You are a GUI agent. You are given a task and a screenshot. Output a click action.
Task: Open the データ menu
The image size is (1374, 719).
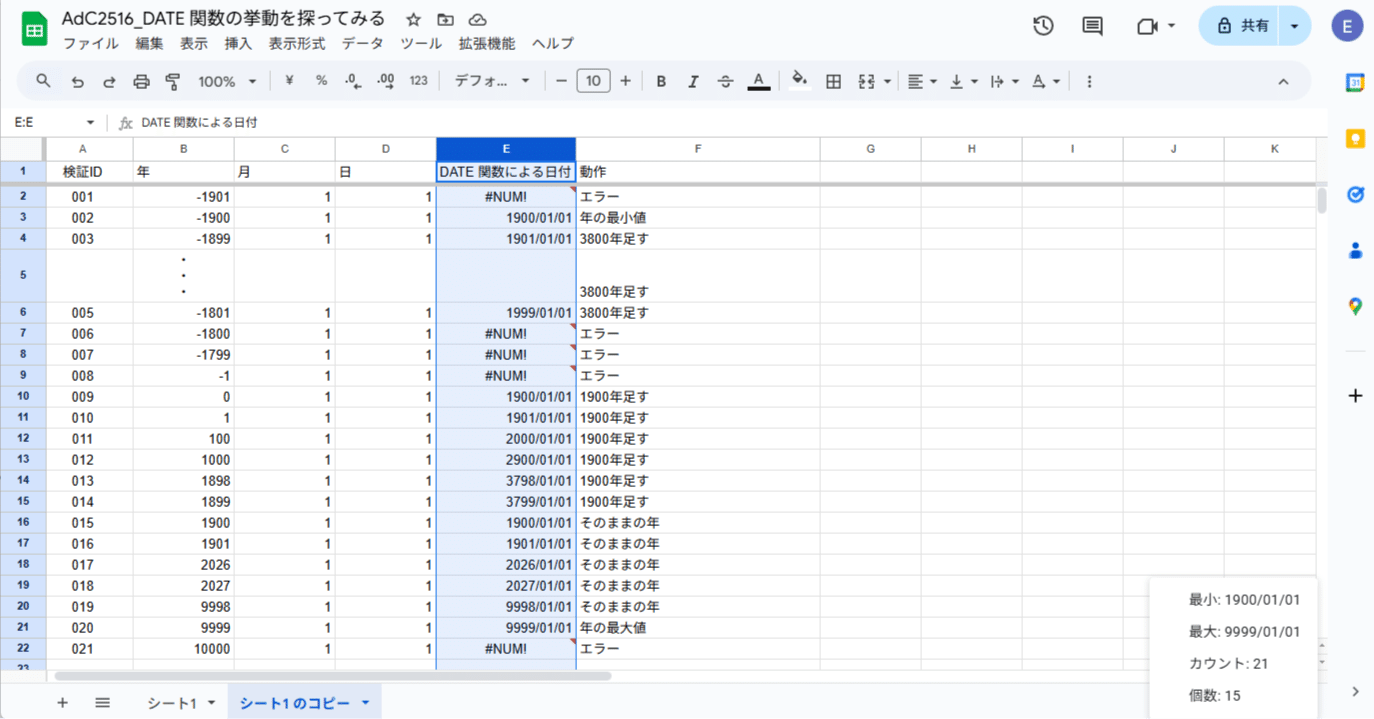click(x=362, y=43)
